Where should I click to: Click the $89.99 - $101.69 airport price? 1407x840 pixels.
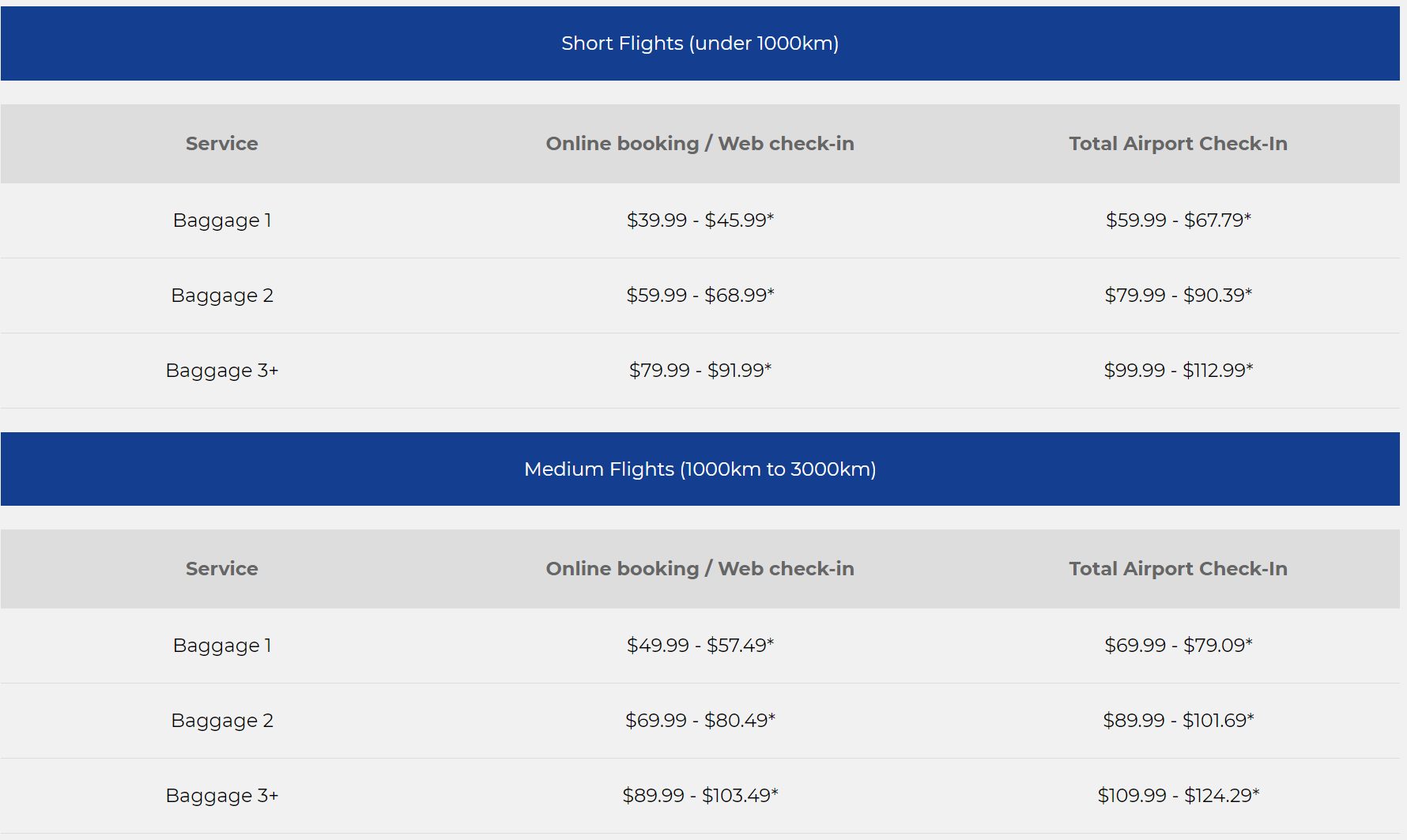[1178, 721]
